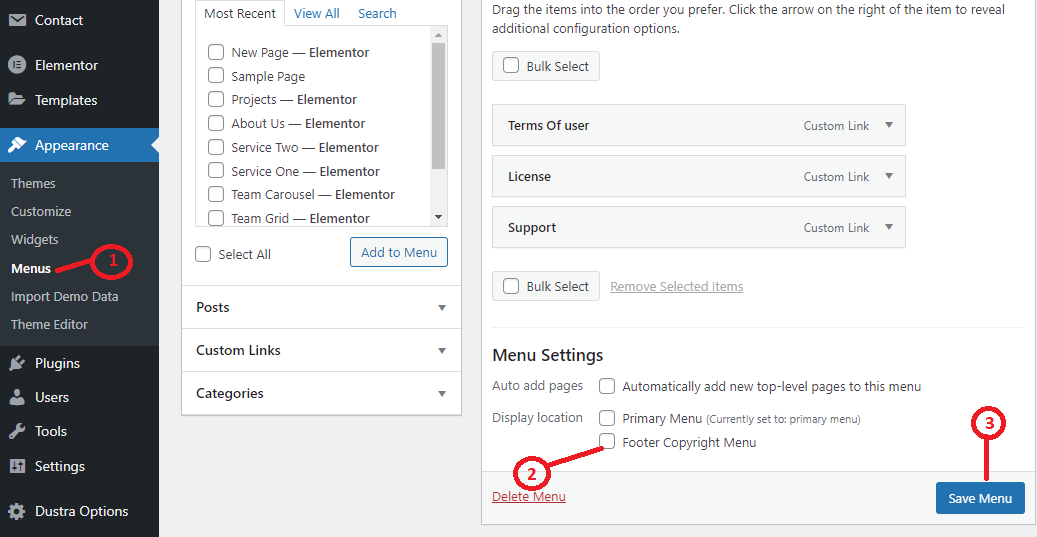The image size is (1037, 537).
Task: Expand the Custom Links section
Action: 442,351
